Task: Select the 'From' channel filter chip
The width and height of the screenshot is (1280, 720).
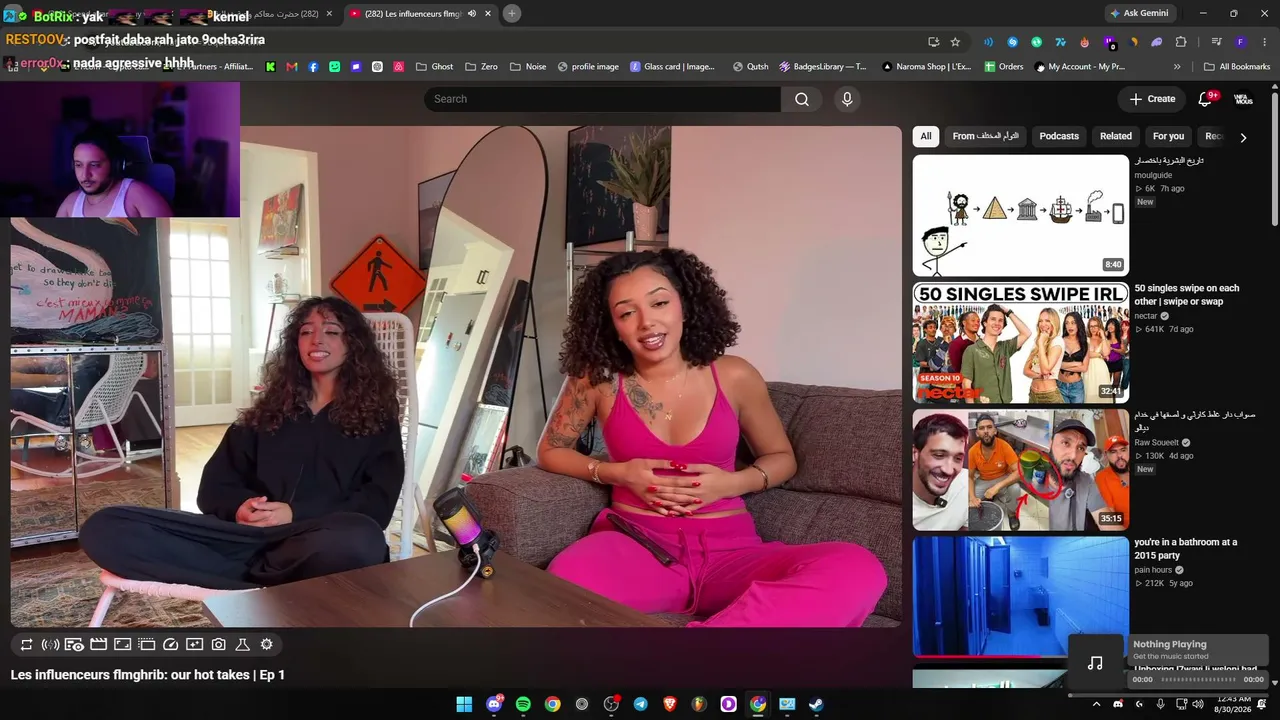Action: coord(985,136)
